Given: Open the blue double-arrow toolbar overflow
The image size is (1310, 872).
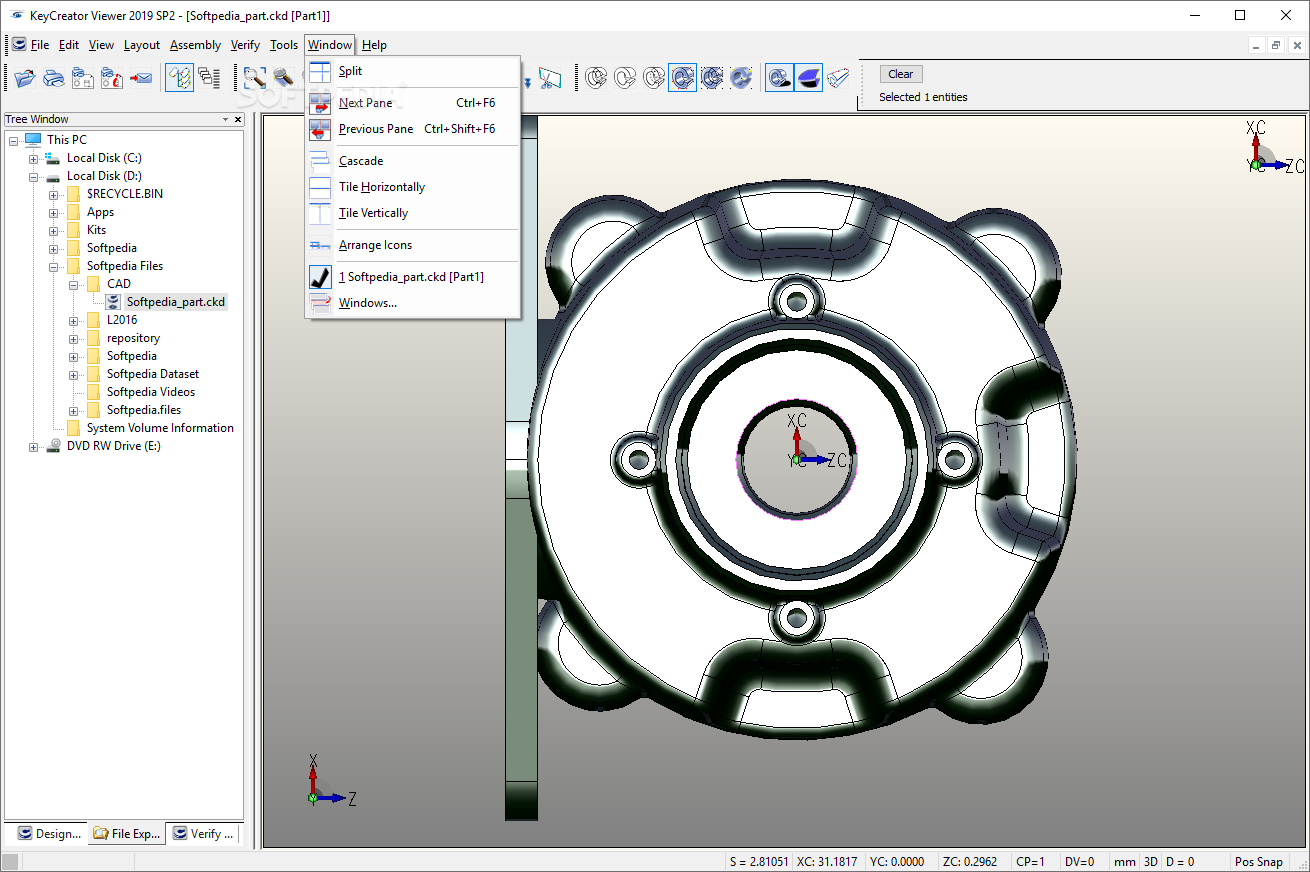Looking at the screenshot, I should 527,82.
